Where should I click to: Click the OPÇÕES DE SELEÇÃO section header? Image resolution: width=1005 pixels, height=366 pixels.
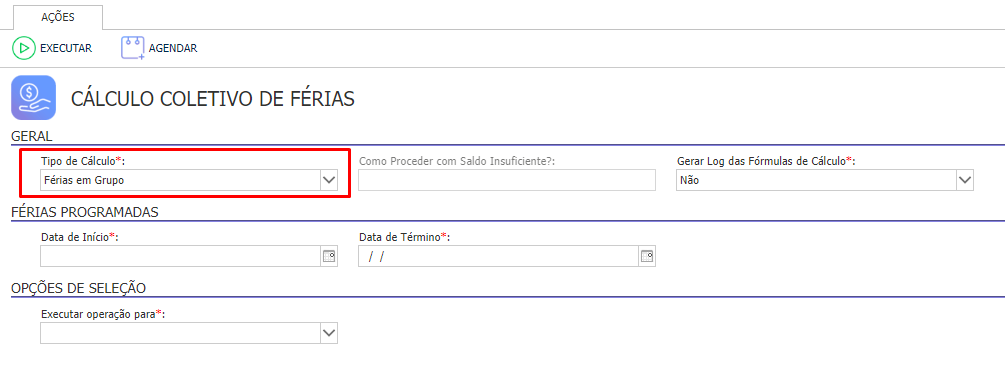click(78, 288)
